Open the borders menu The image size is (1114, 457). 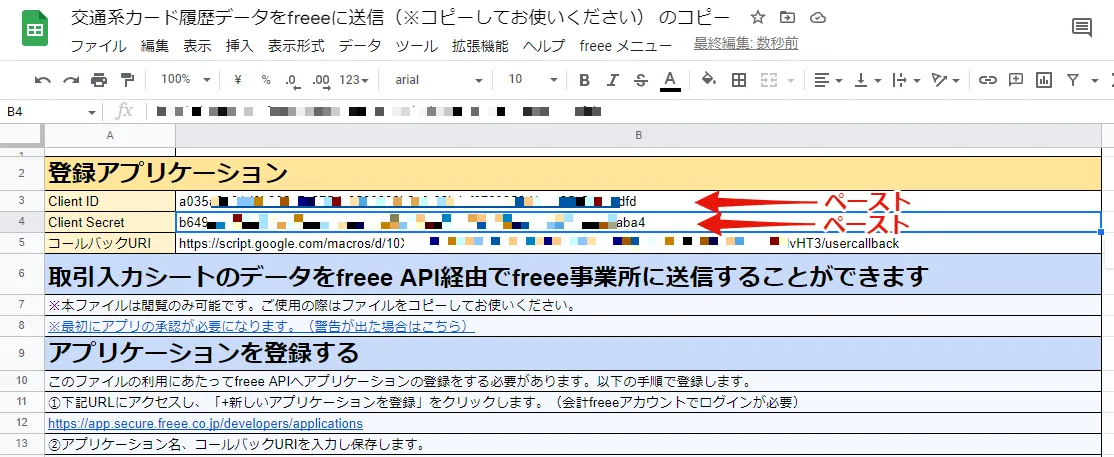tap(739, 80)
